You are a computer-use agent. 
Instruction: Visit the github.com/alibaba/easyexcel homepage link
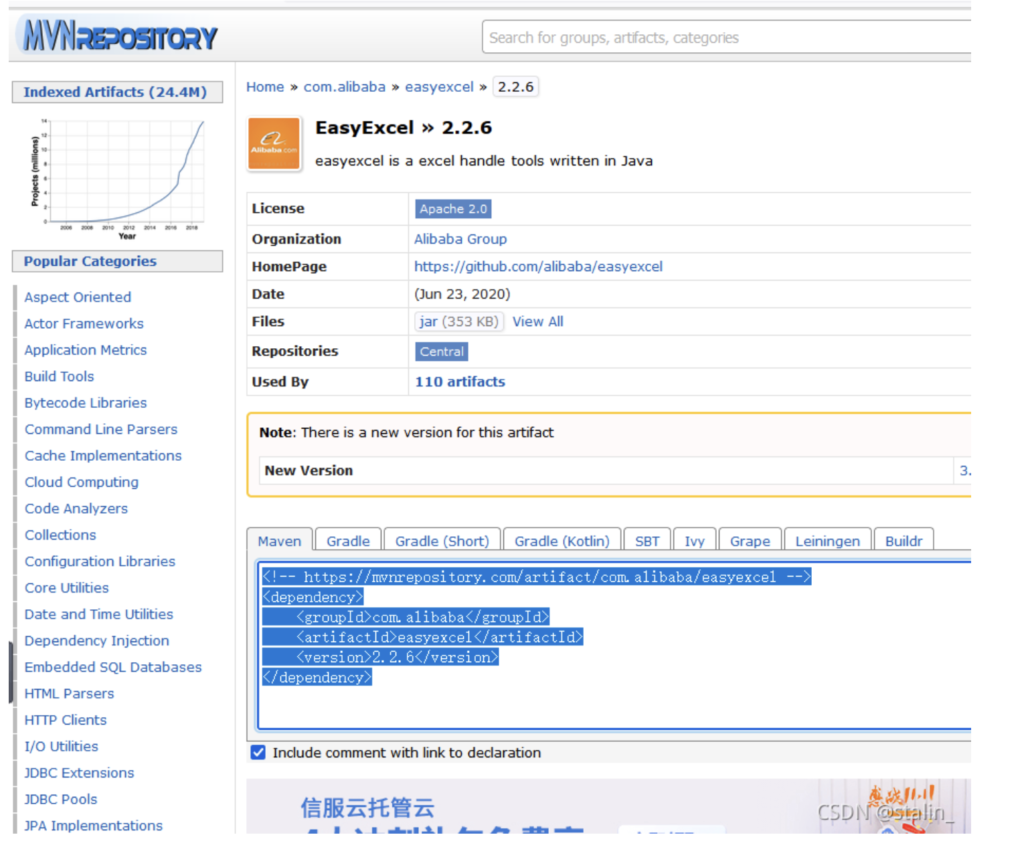pos(538,266)
